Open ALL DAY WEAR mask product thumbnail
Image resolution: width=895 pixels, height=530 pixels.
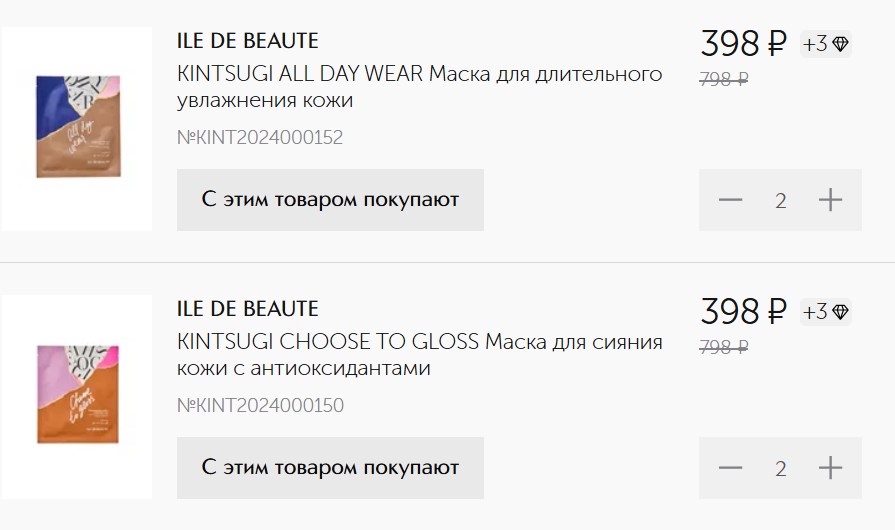[76, 128]
